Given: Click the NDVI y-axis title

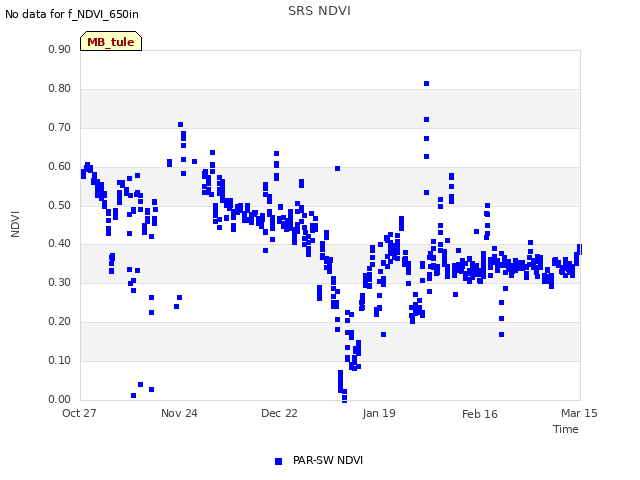Looking at the screenshot, I should click(x=15, y=224).
